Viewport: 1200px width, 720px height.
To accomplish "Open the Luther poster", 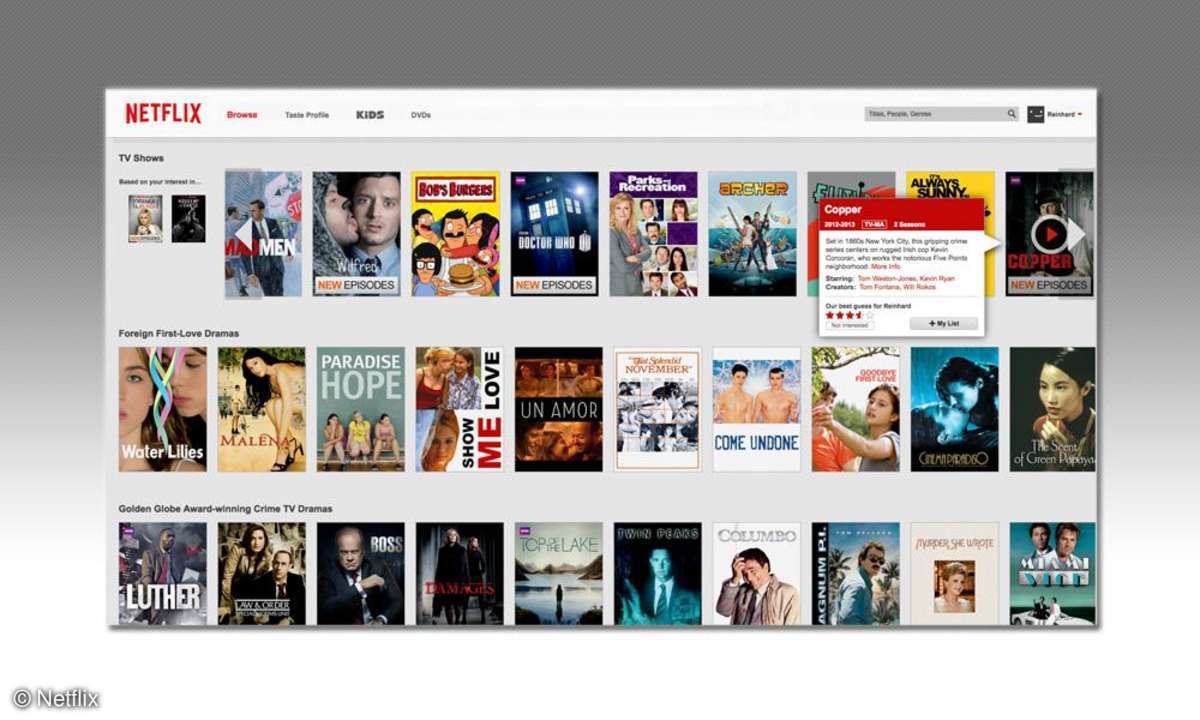I will [163, 573].
